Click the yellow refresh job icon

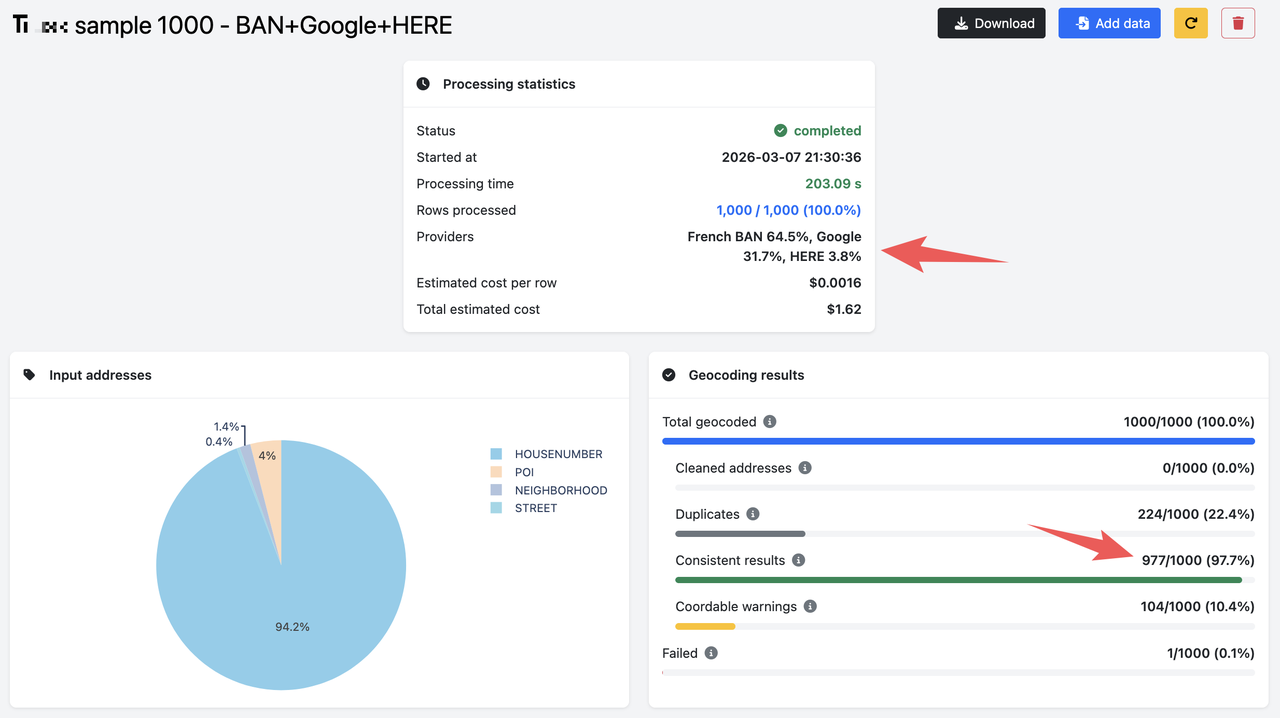1190,22
